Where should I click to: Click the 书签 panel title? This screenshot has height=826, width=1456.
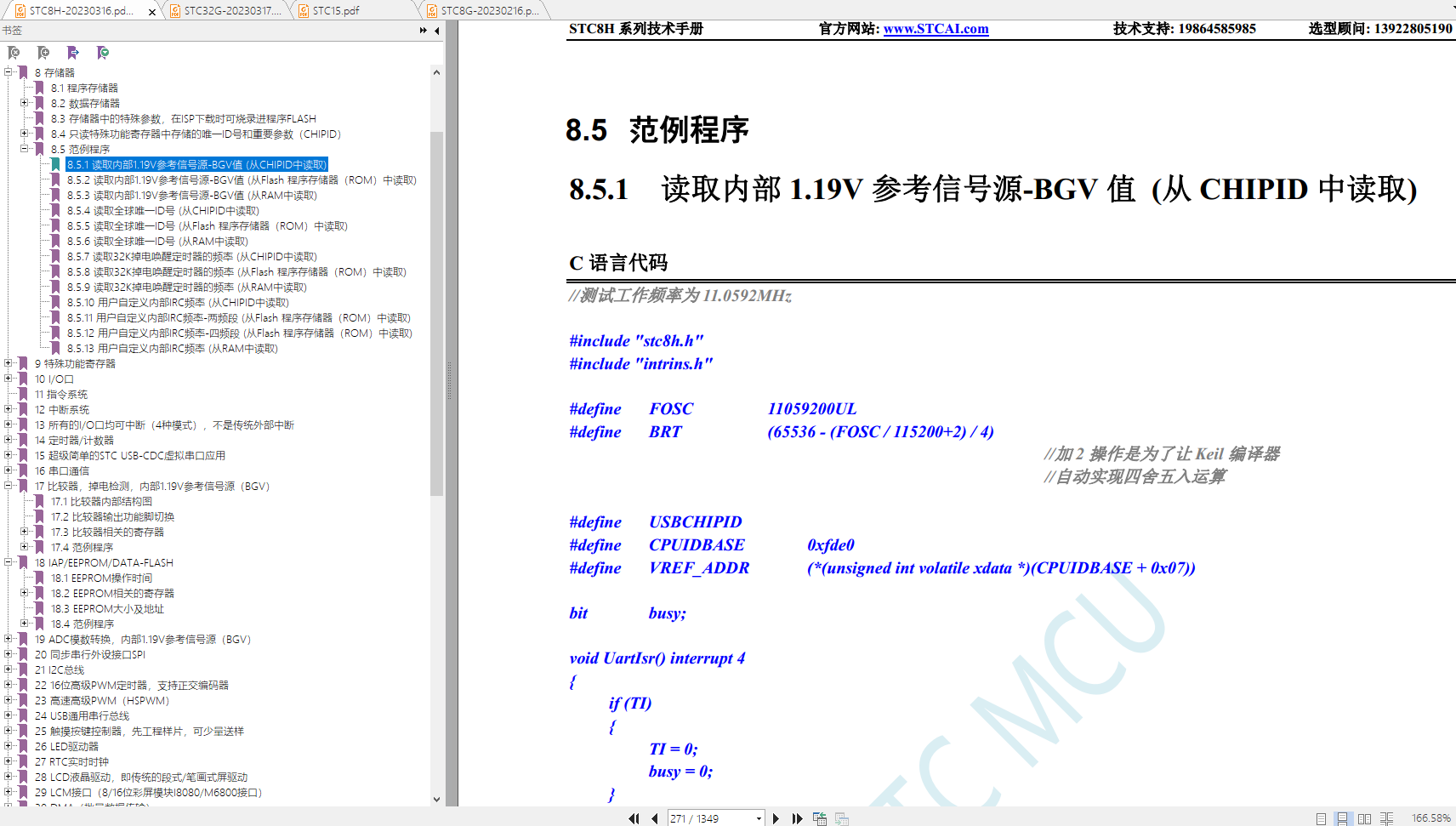pyautogui.click(x=12, y=31)
